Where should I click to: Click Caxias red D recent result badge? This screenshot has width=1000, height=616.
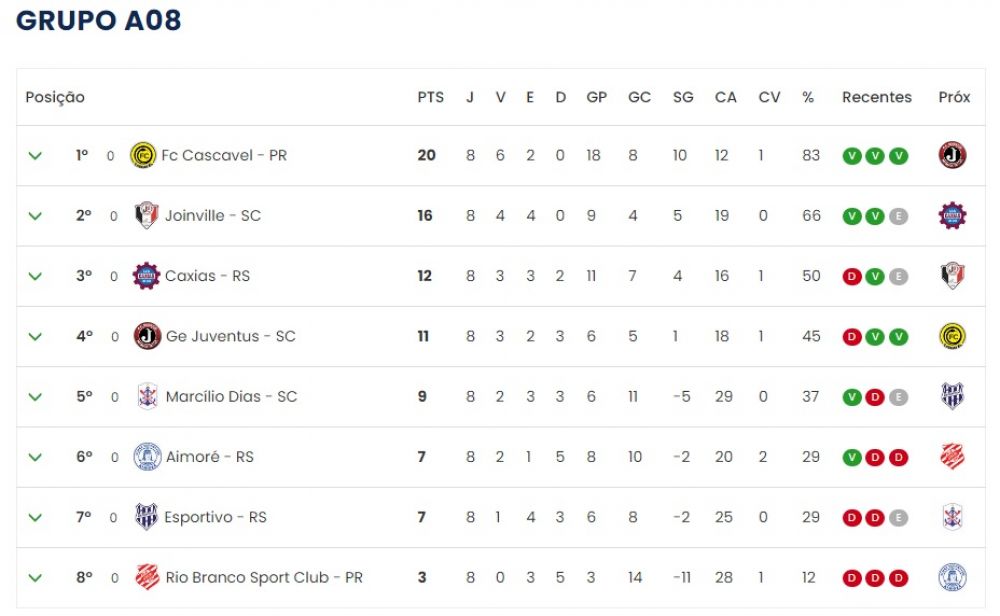(852, 276)
